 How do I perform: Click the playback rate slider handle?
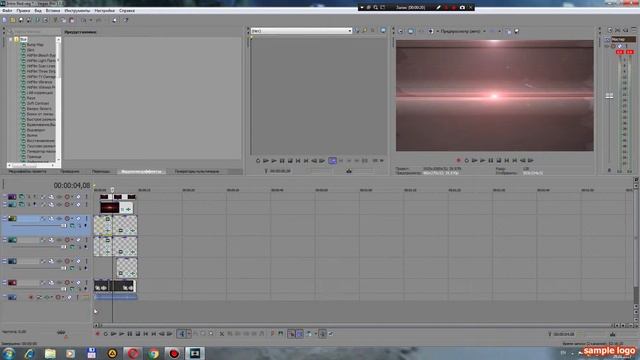[x=61, y=333]
